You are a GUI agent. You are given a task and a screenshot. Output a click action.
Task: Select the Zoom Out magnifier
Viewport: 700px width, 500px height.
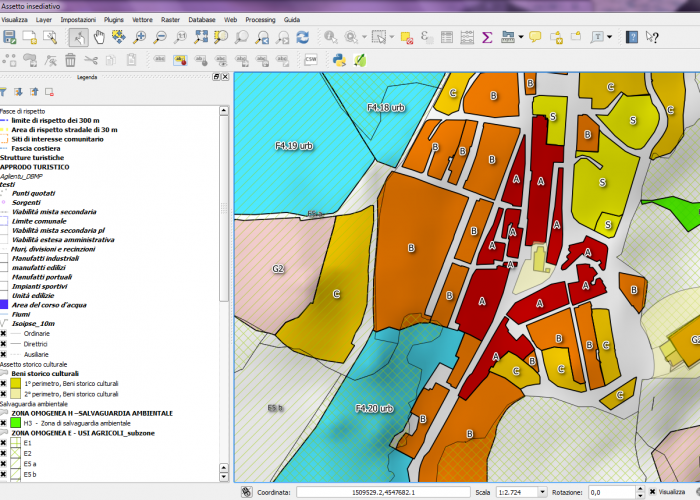click(160, 37)
